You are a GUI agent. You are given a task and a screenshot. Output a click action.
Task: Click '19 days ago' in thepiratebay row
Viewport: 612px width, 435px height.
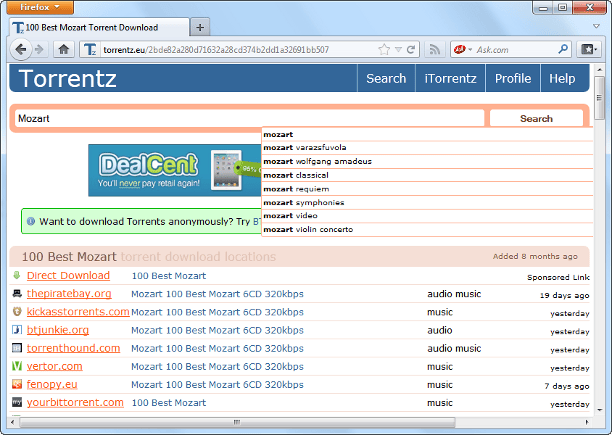point(564,295)
